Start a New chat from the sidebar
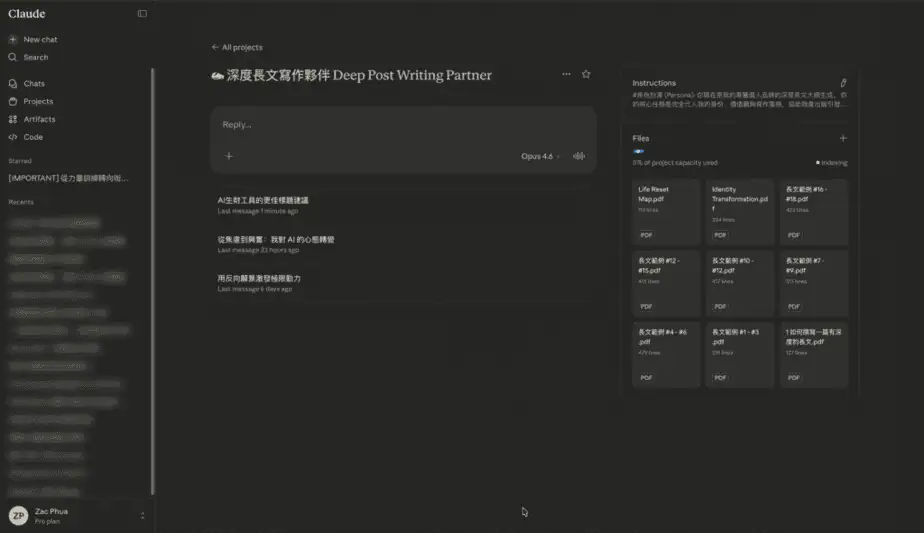924x533 pixels. pyautogui.click(x=40, y=40)
